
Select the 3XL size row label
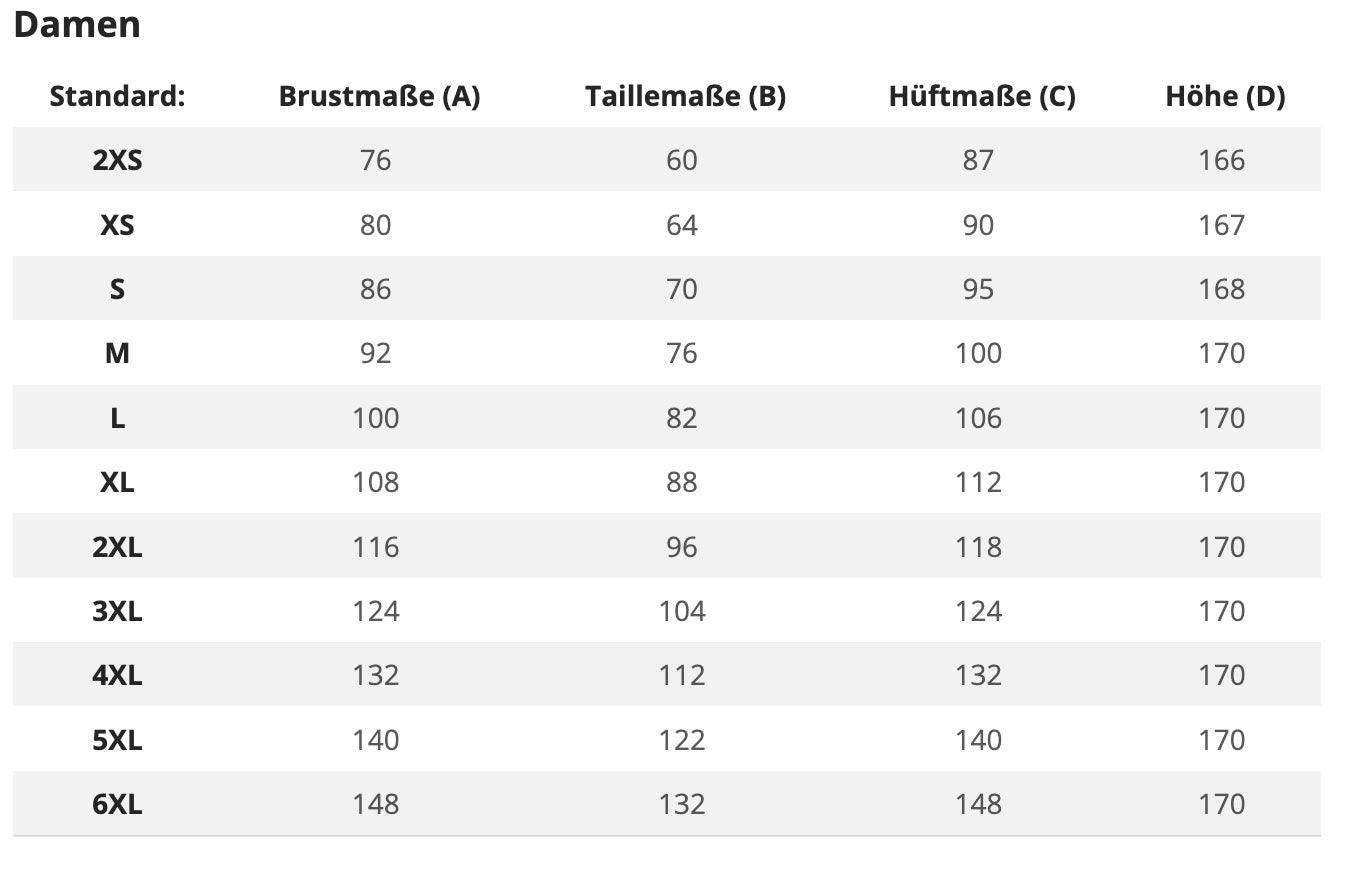coord(117,611)
